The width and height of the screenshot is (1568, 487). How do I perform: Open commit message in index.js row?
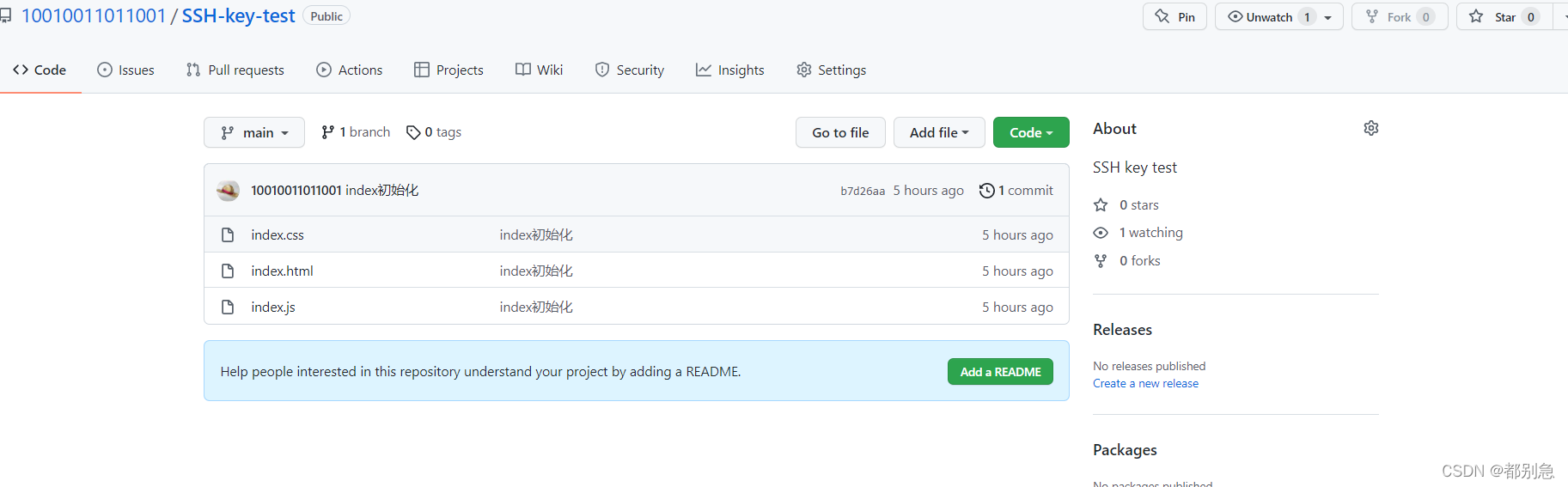536,307
